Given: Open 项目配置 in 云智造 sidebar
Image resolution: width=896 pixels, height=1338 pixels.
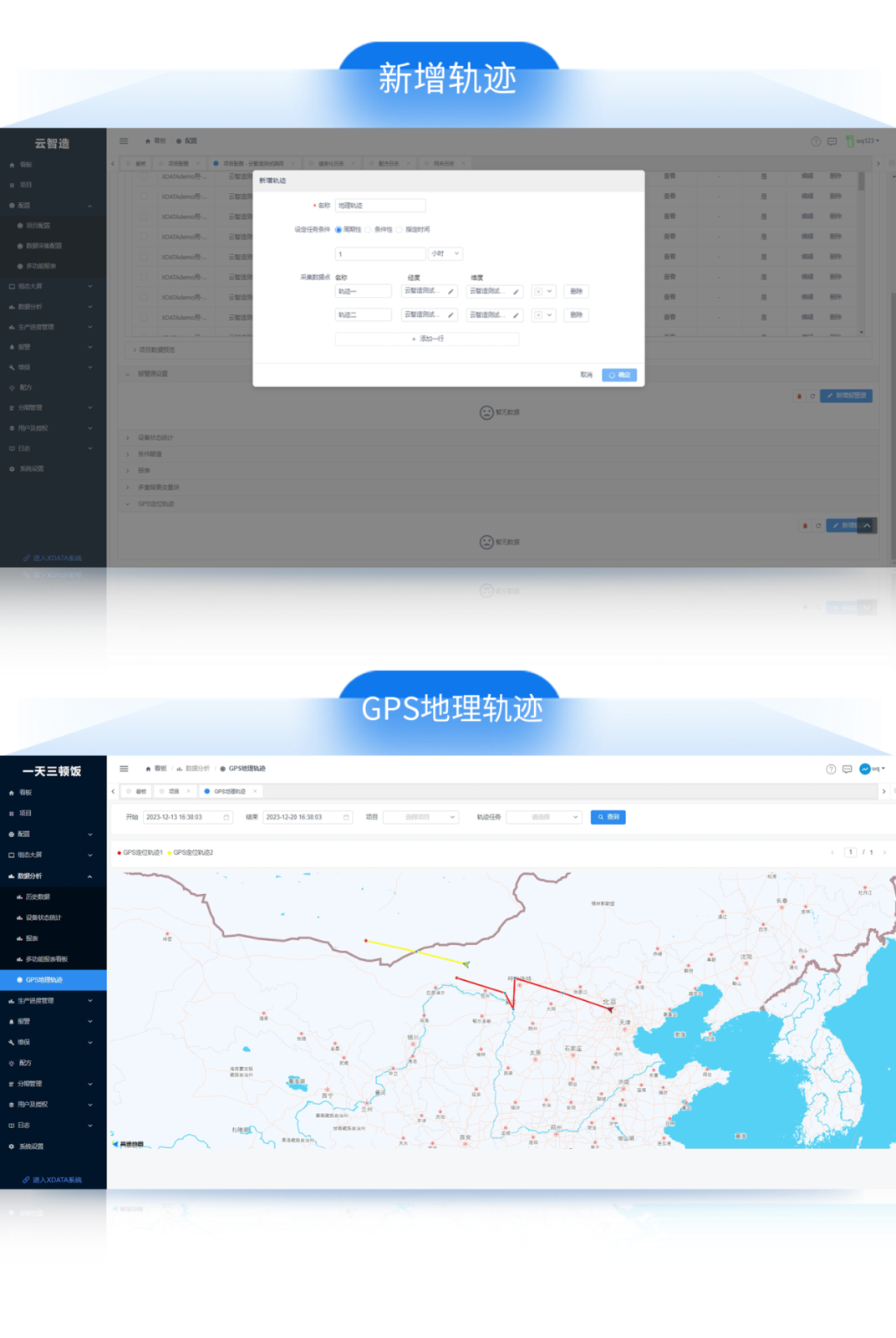Looking at the screenshot, I should [x=38, y=226].
